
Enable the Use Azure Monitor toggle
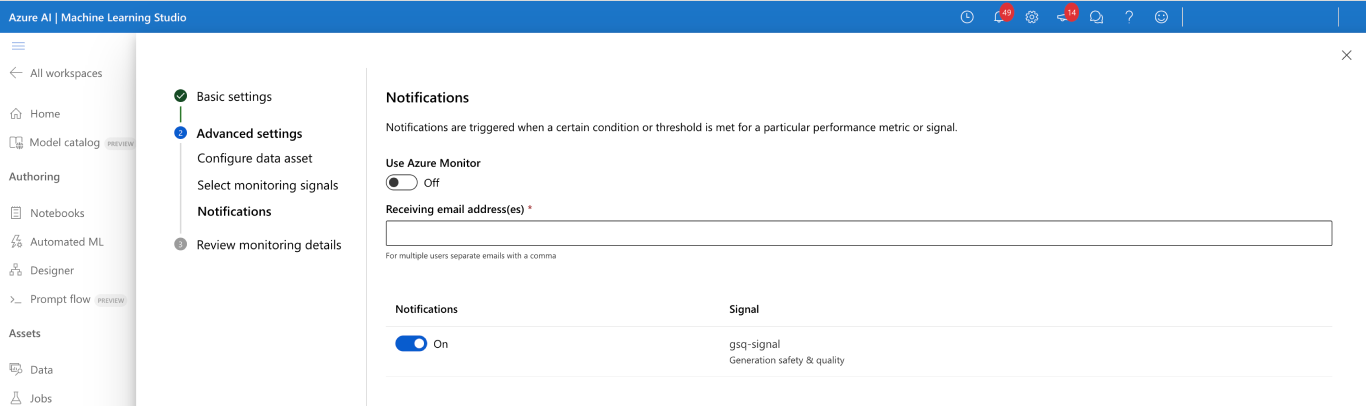click(x=402, y=183)
